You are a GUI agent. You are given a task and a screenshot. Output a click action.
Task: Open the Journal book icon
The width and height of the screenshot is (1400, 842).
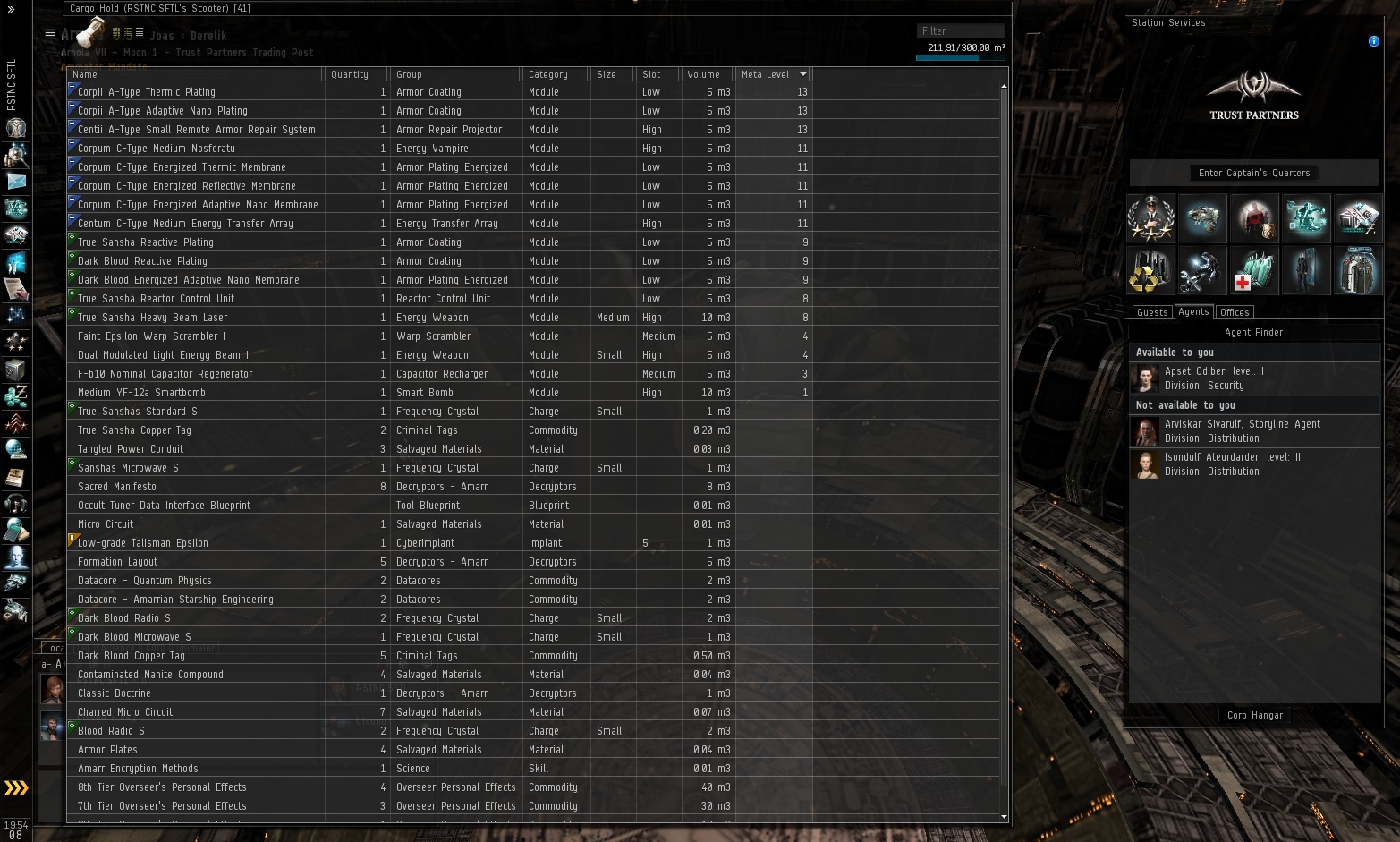16,476
